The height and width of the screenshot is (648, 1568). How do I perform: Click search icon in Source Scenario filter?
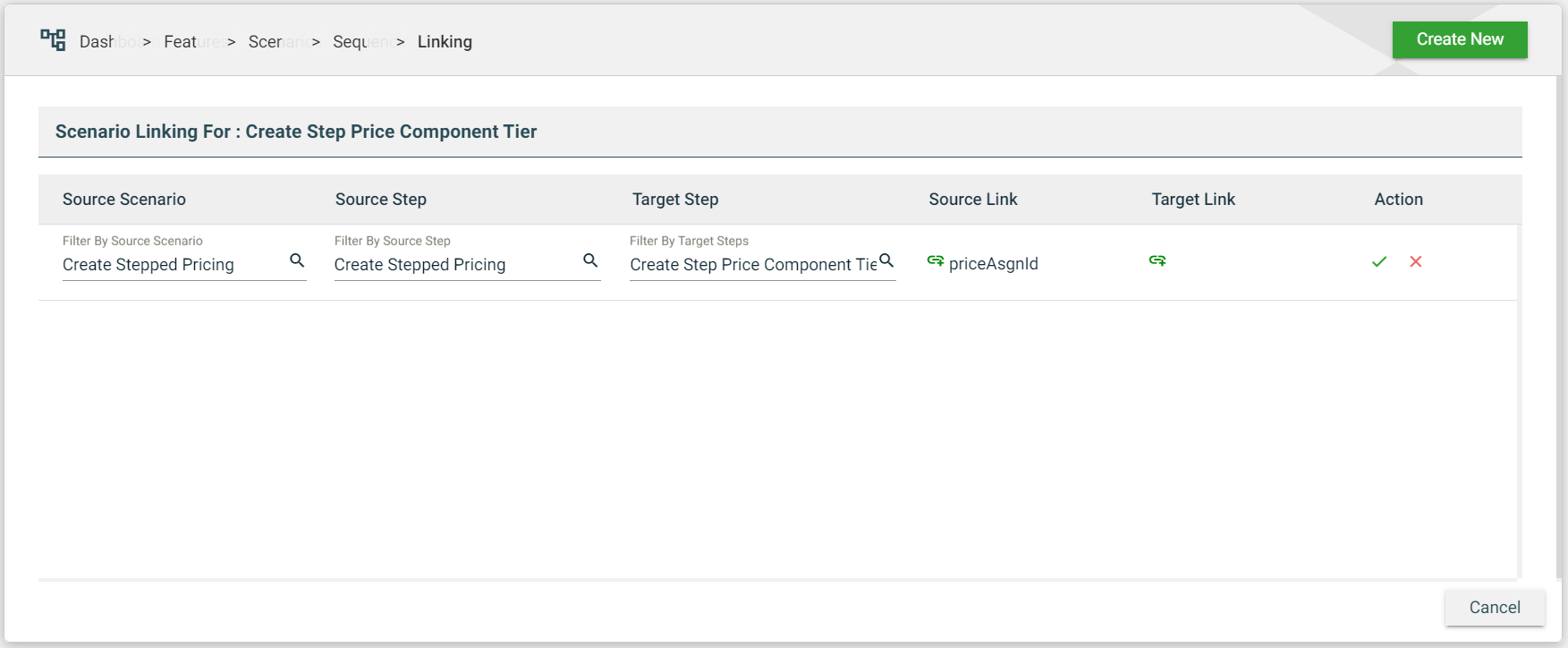click(x=297, y=260)
